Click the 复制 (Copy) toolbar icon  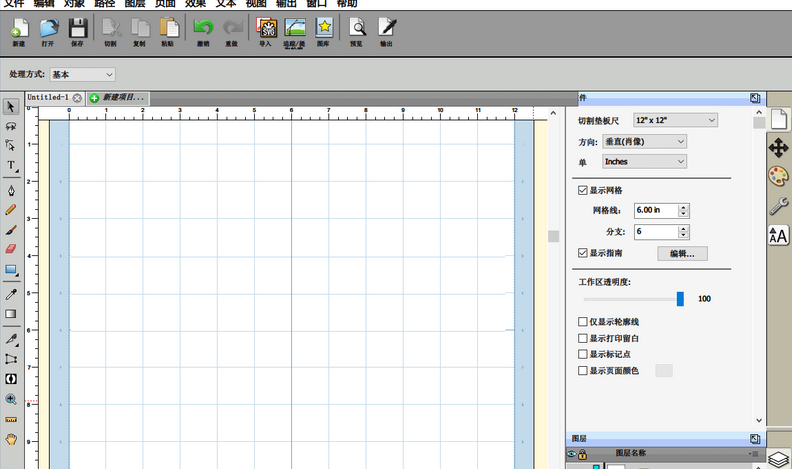click(x=140, y=28)
